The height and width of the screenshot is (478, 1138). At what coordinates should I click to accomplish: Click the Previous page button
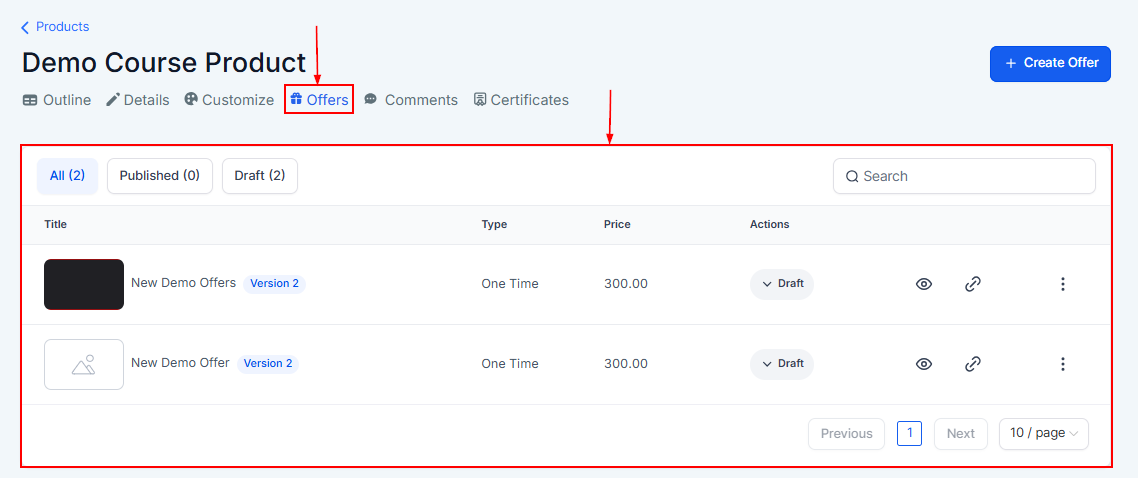pyautogui.click(x=846, y=434)
